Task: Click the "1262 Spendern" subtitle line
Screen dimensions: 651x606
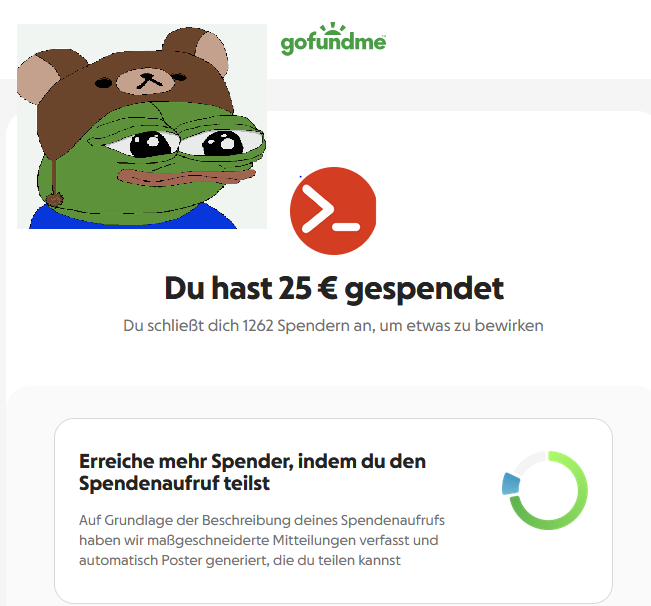Action: (333, 326)
